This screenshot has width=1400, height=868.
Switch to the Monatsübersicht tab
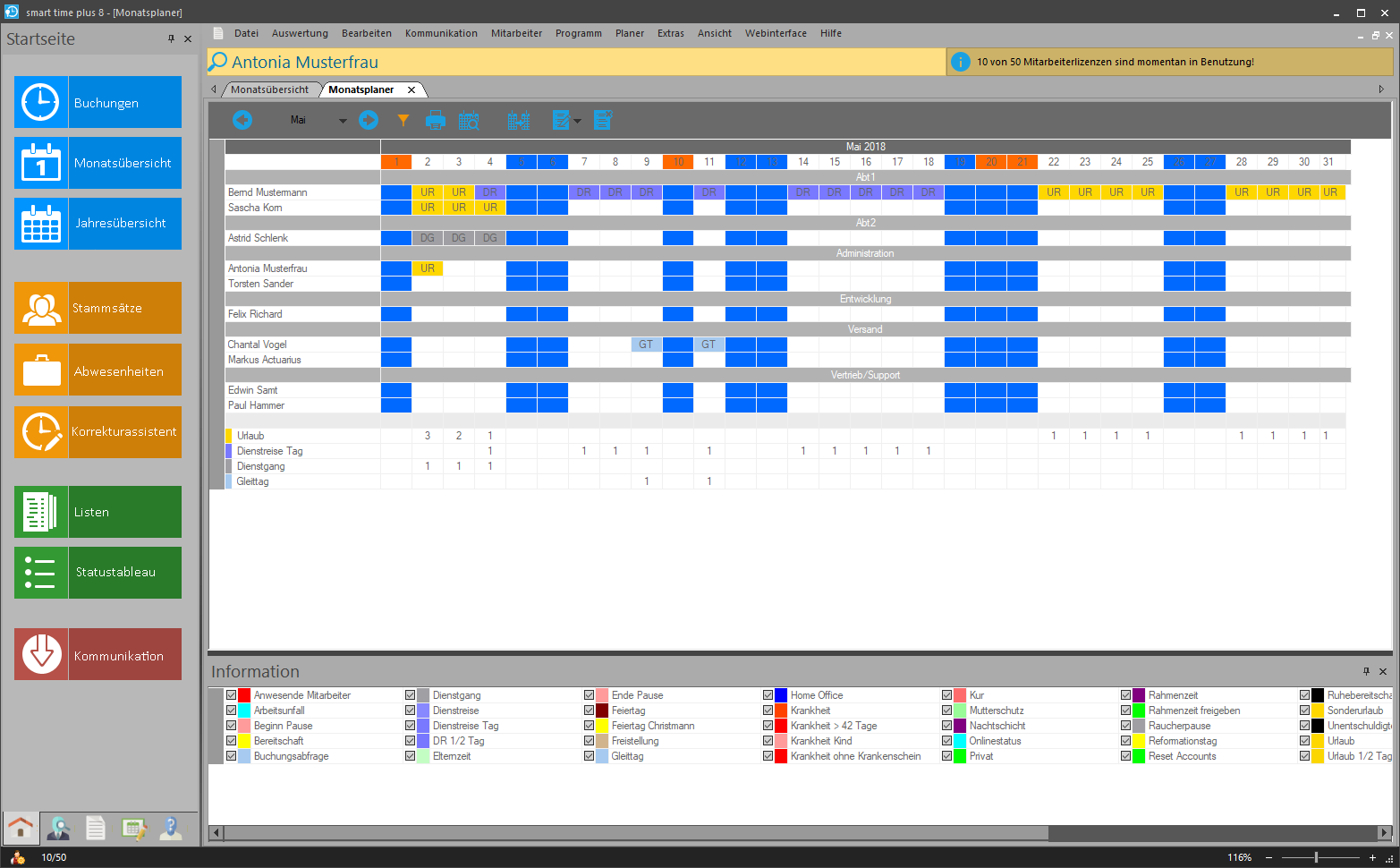click(x=269, y=89)
